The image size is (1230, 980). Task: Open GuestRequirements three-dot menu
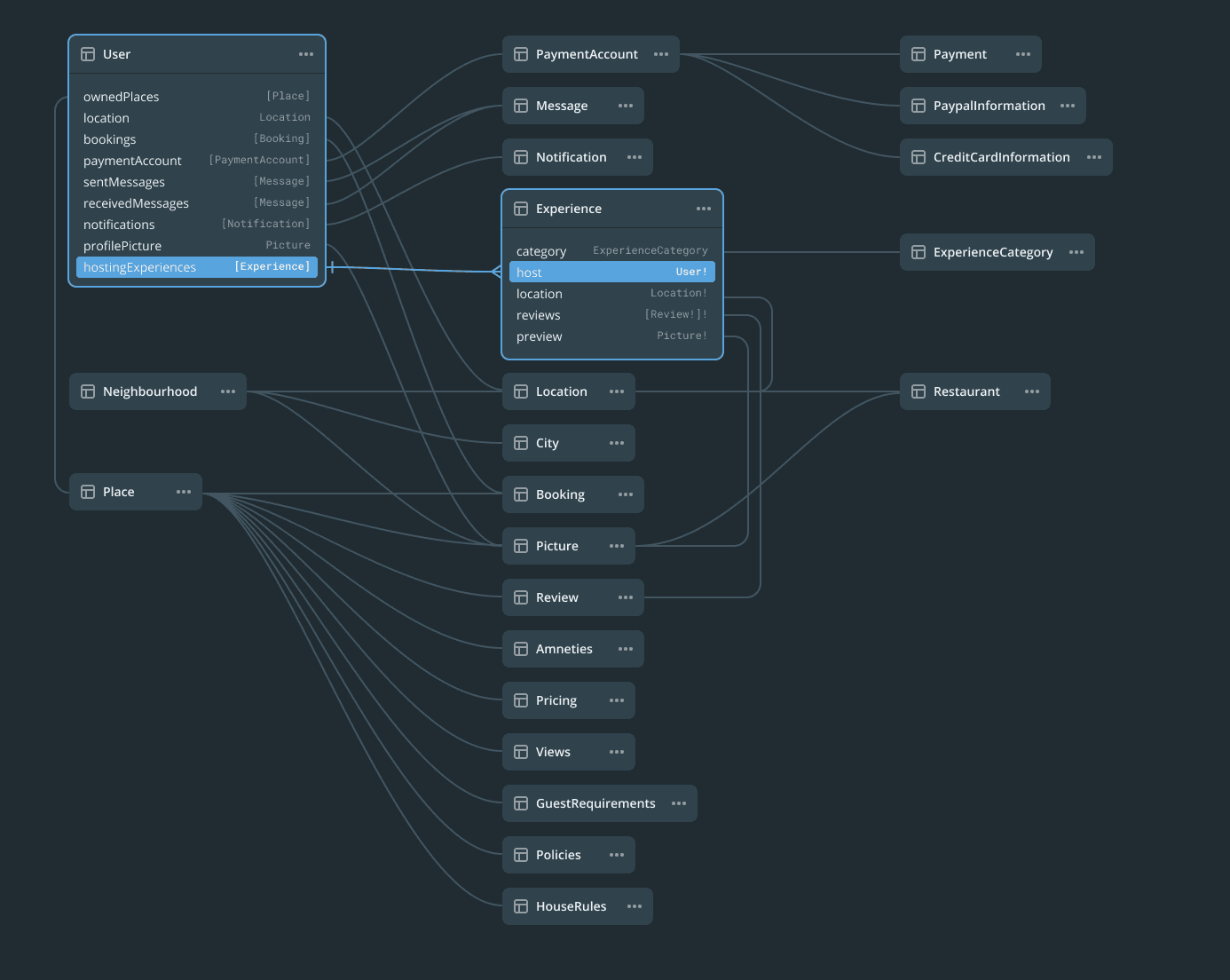679,803
